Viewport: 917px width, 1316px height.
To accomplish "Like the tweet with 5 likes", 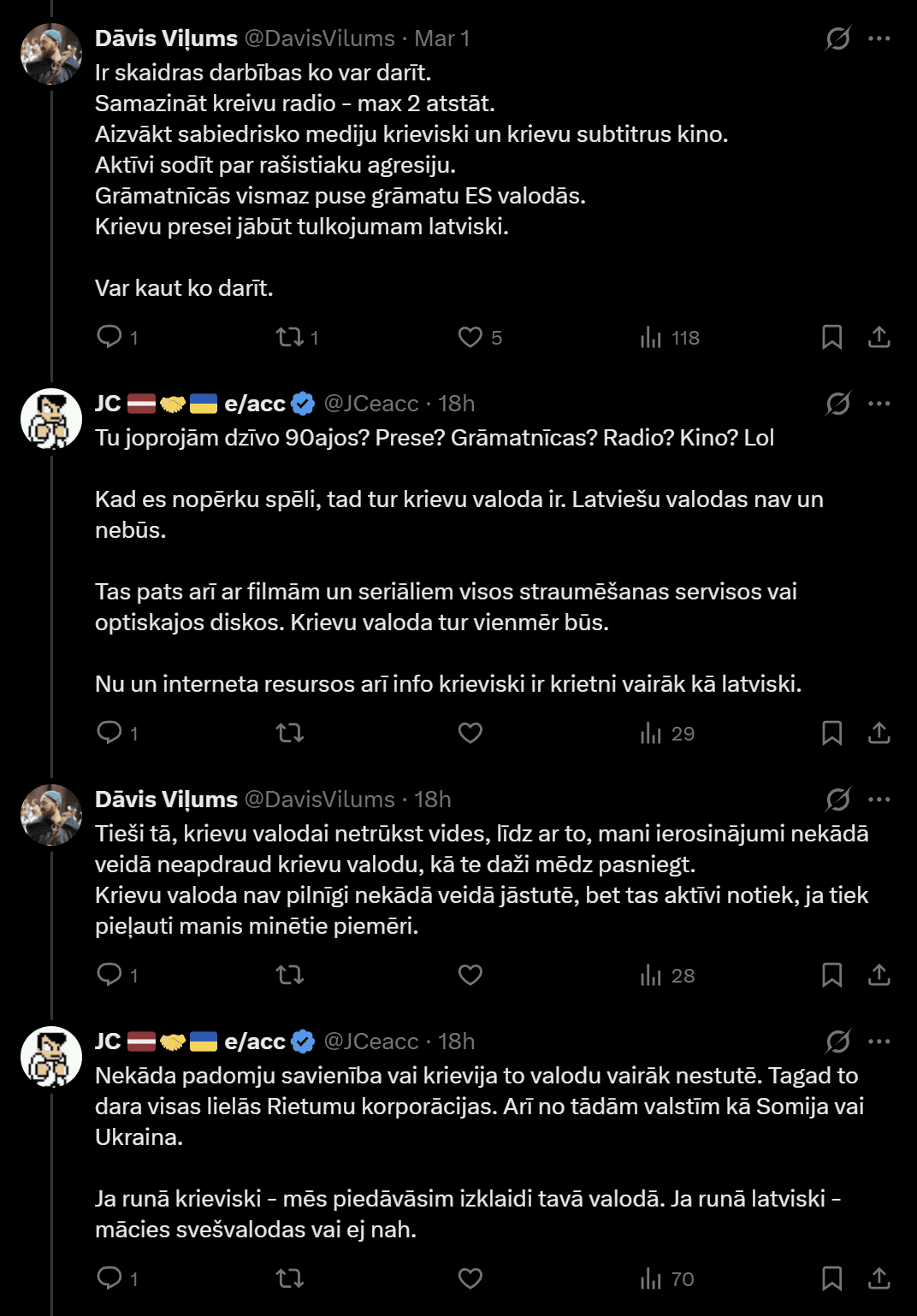I will [x=470, y=337].
